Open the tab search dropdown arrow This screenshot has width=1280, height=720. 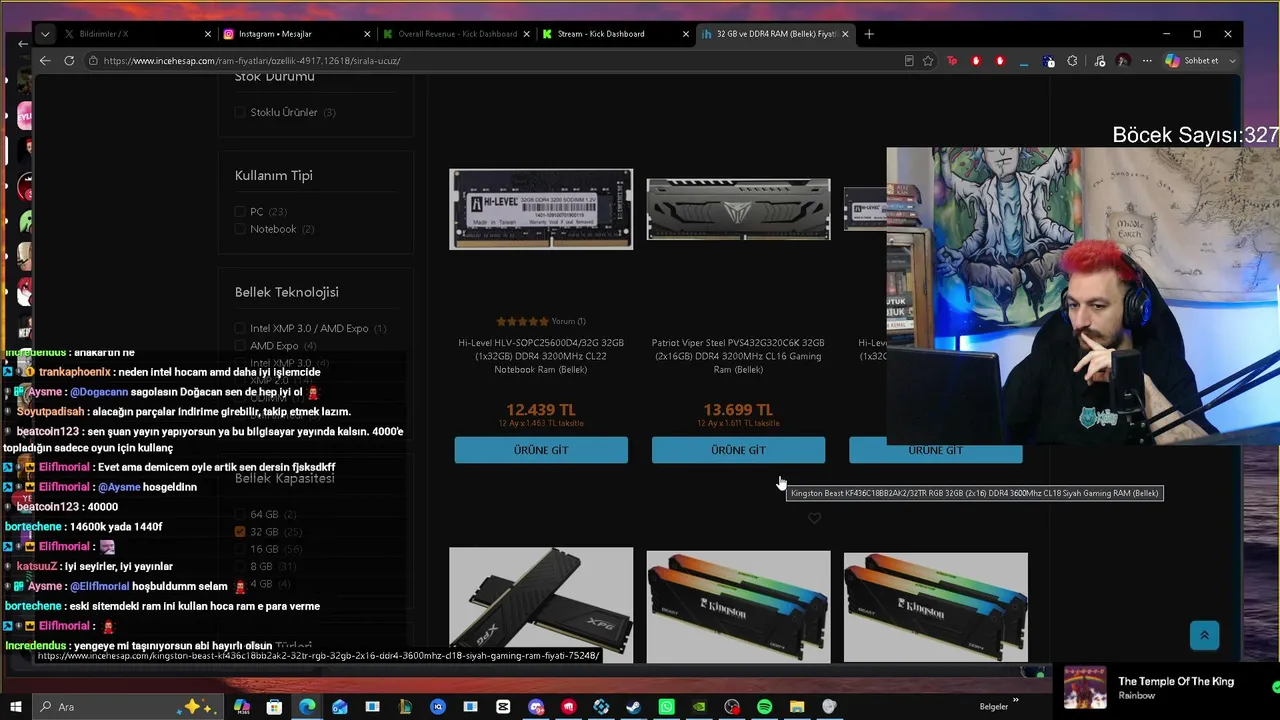coord(45,34)
